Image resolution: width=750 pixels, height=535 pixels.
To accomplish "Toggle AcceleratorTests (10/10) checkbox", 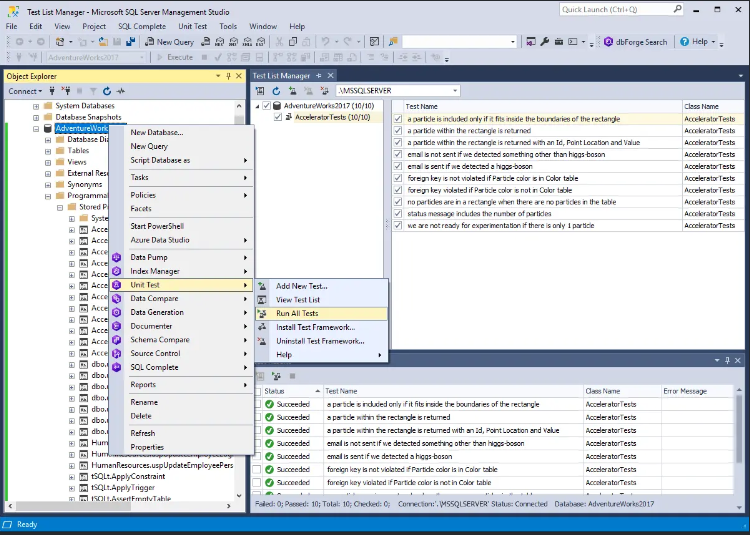I will coord(278,117).
